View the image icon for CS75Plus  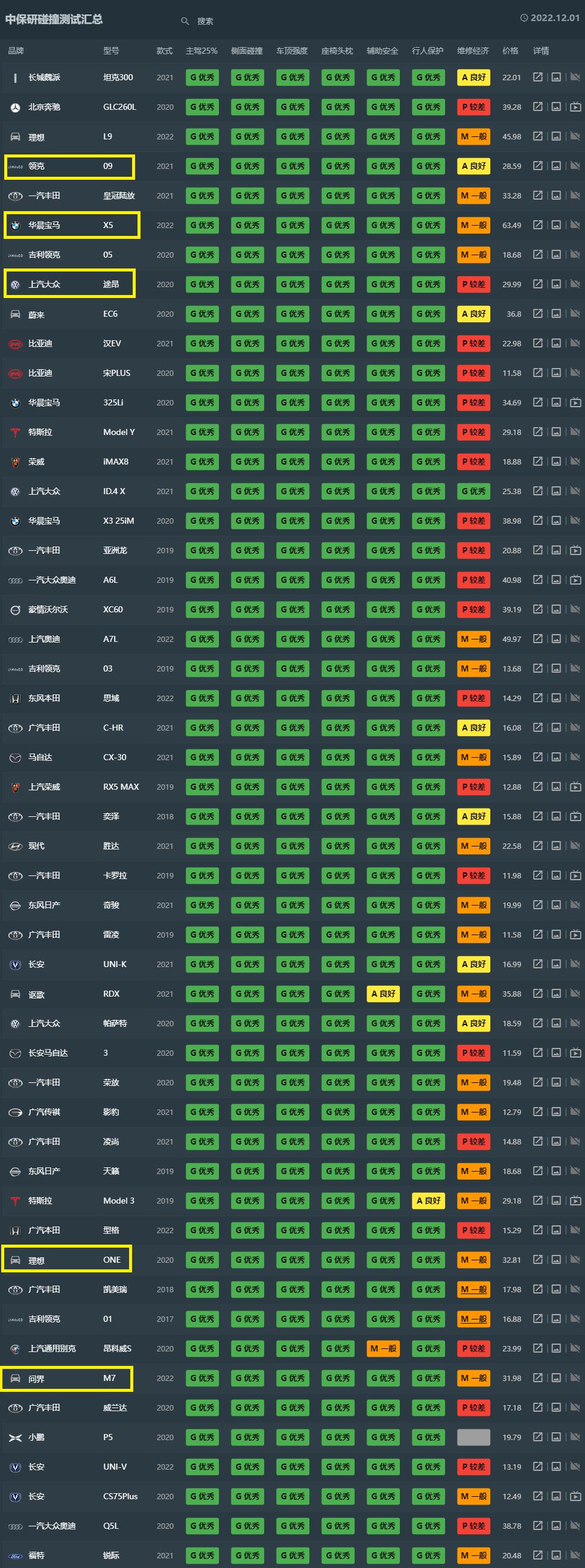pyautogui.click(x=556, y=1496)
